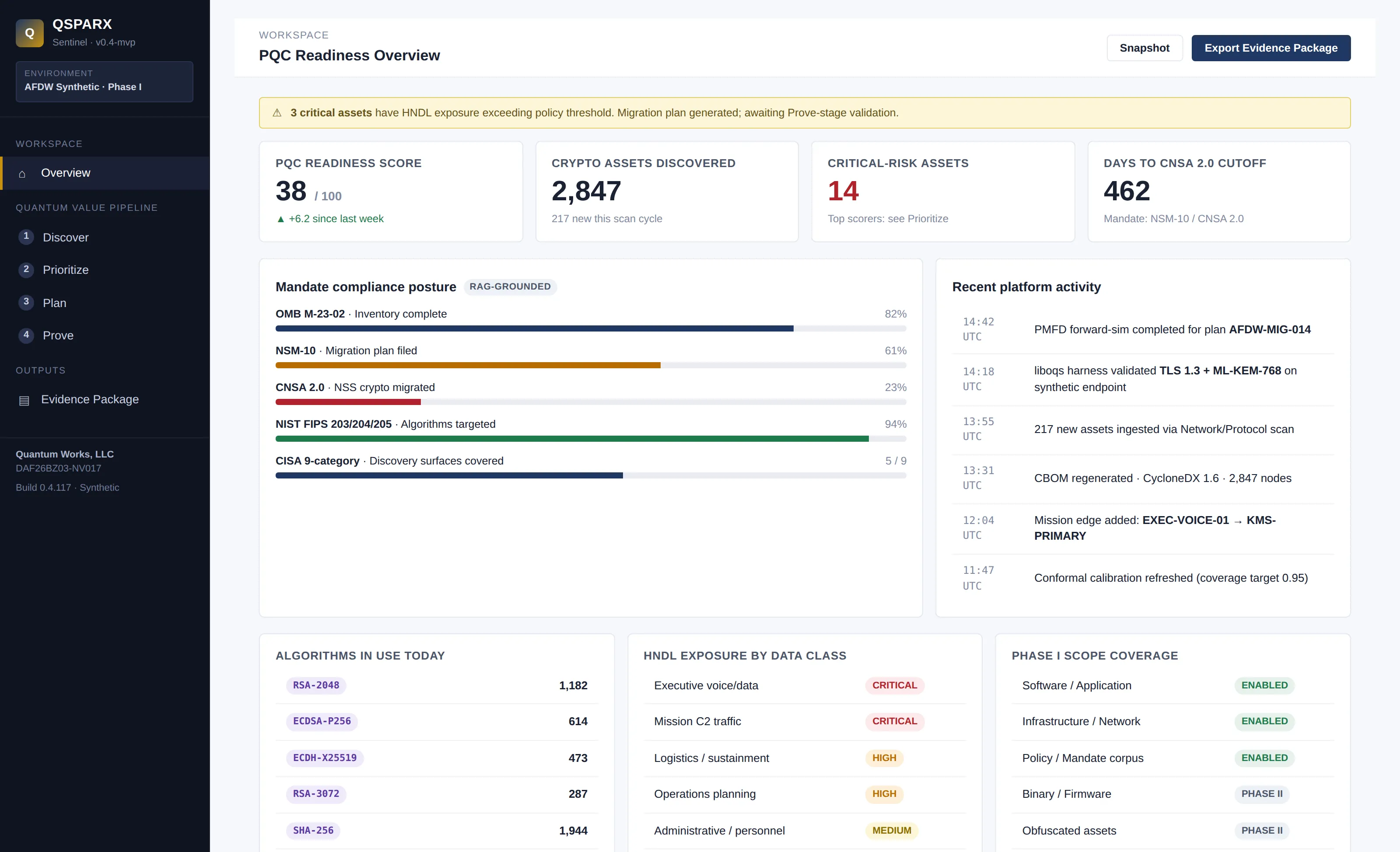Image resolution: width=1400 pixels, height=852 pixels.
Task: Click the Evidence Package document icon
Action: tap(24, 401)
